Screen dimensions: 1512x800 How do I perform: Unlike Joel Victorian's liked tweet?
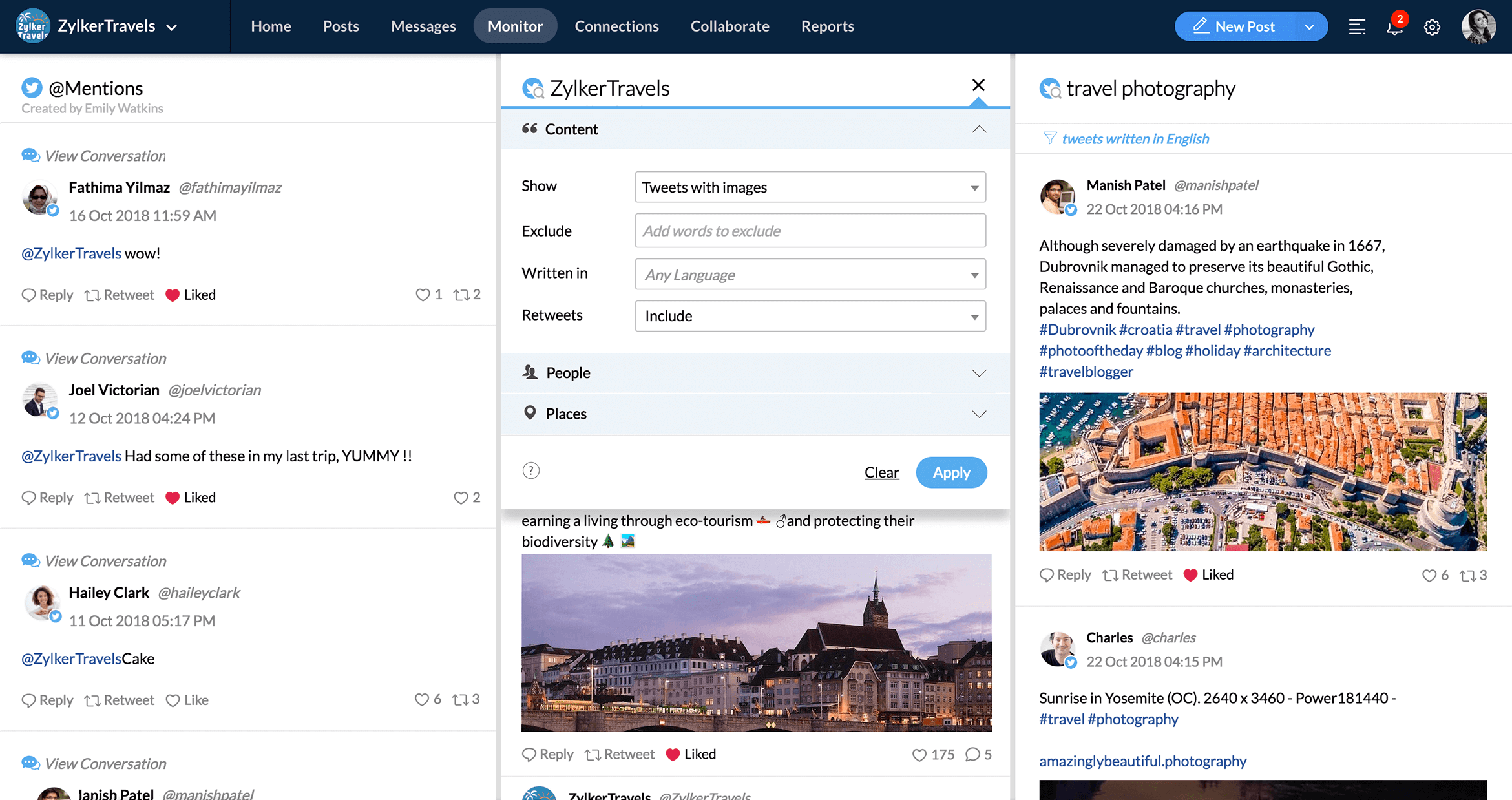coord(191,498)
